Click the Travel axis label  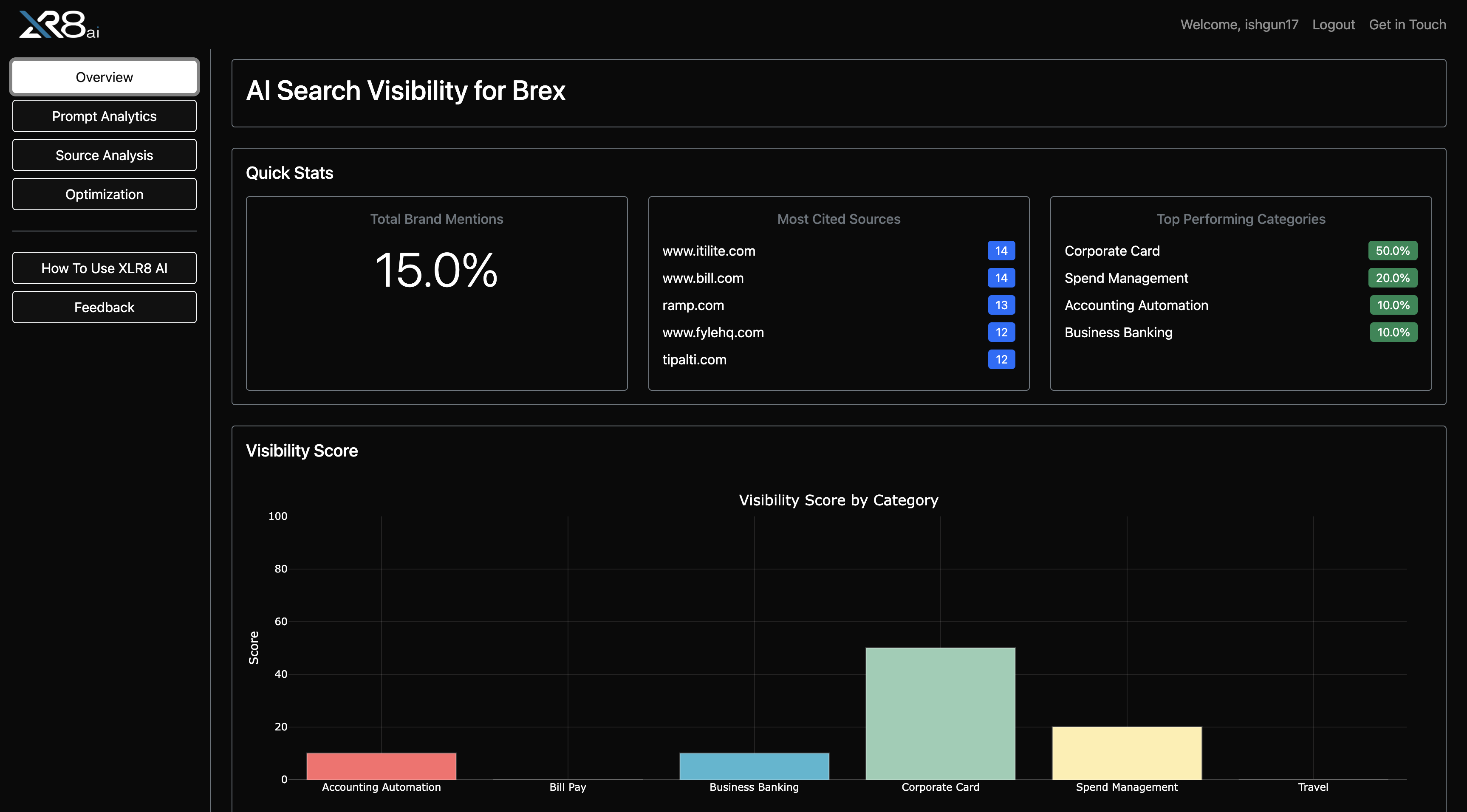[1313, 787]
